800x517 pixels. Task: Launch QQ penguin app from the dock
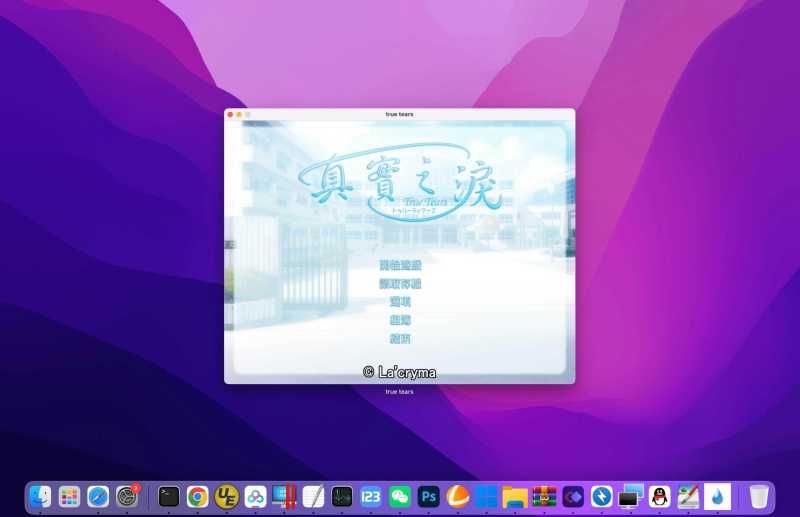660,497
